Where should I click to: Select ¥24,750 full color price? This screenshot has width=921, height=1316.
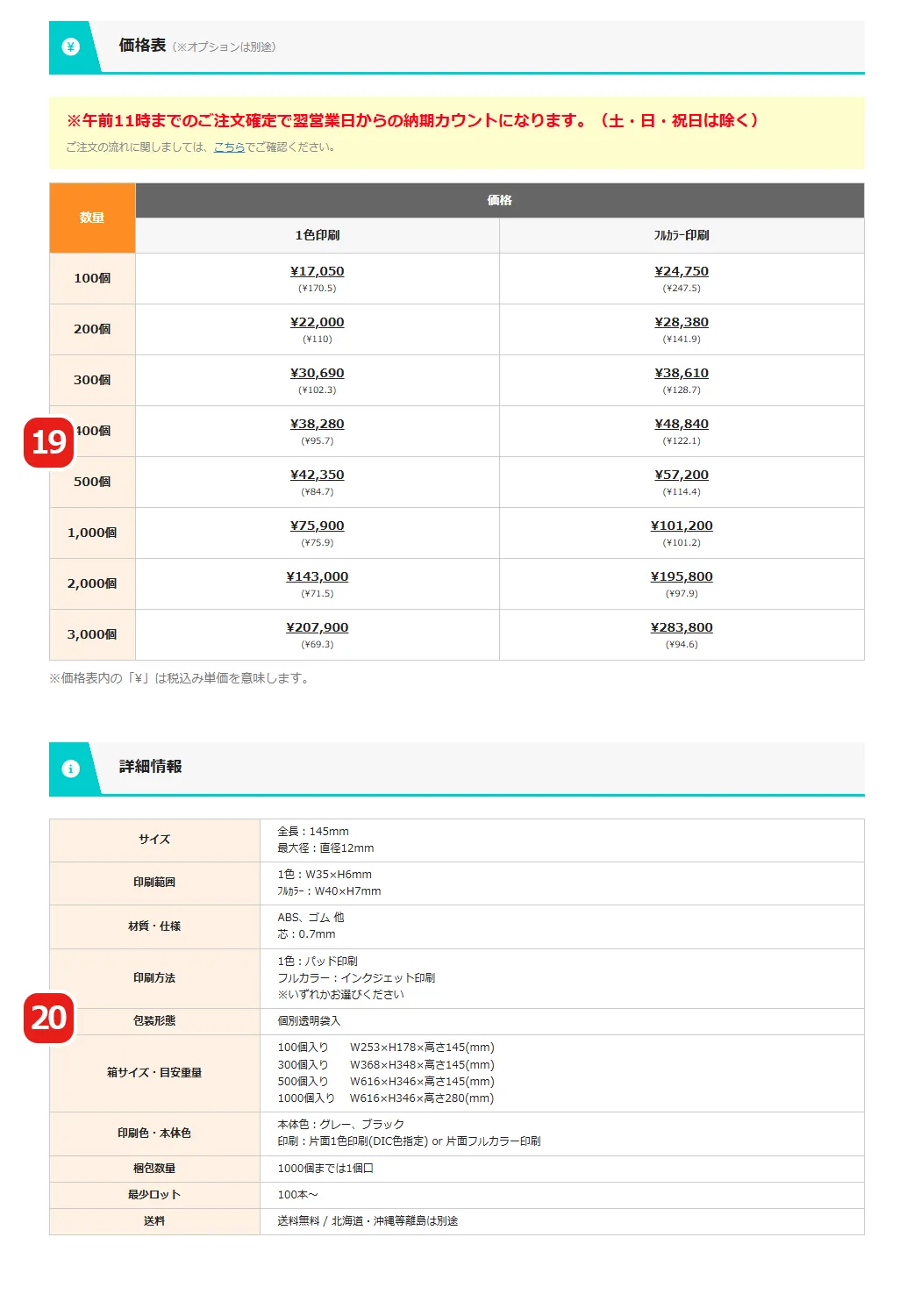coord(681,271)
